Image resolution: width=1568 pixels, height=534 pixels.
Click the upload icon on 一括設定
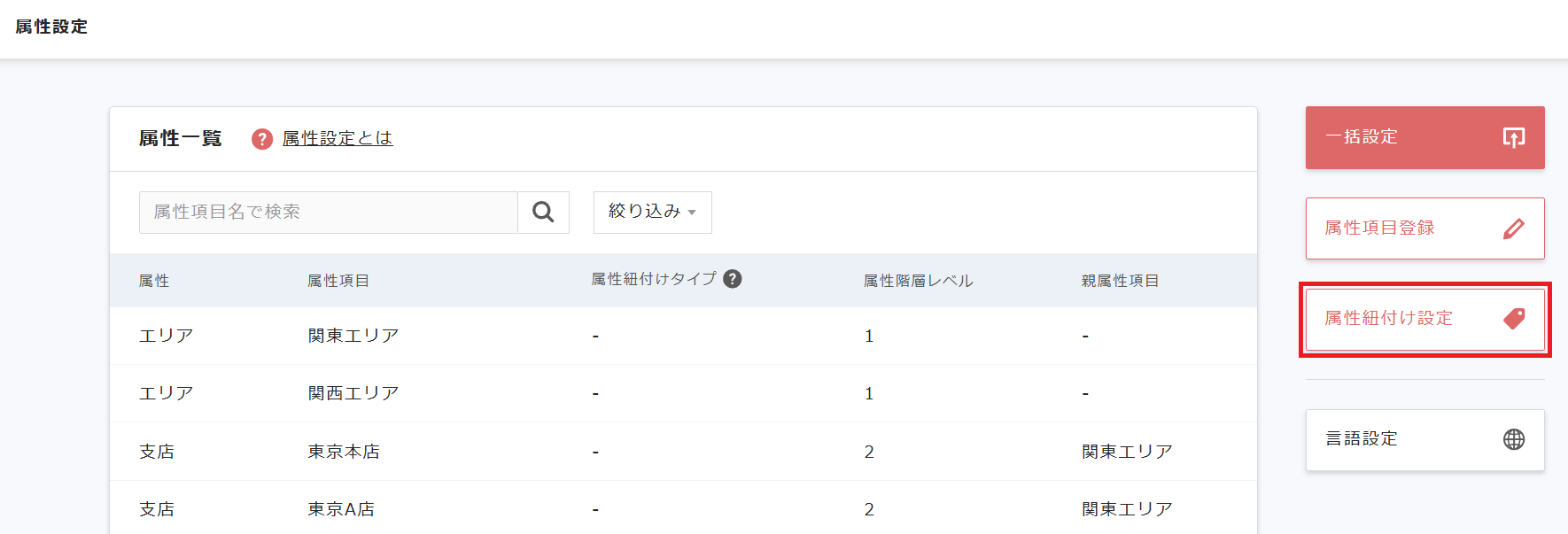pos(1513,137)
